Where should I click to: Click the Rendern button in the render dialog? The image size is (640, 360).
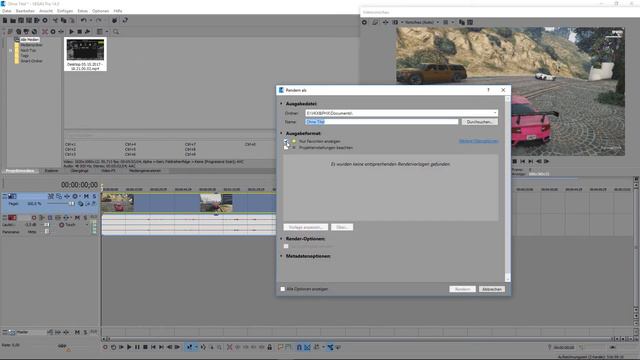[x=462, y=289]
